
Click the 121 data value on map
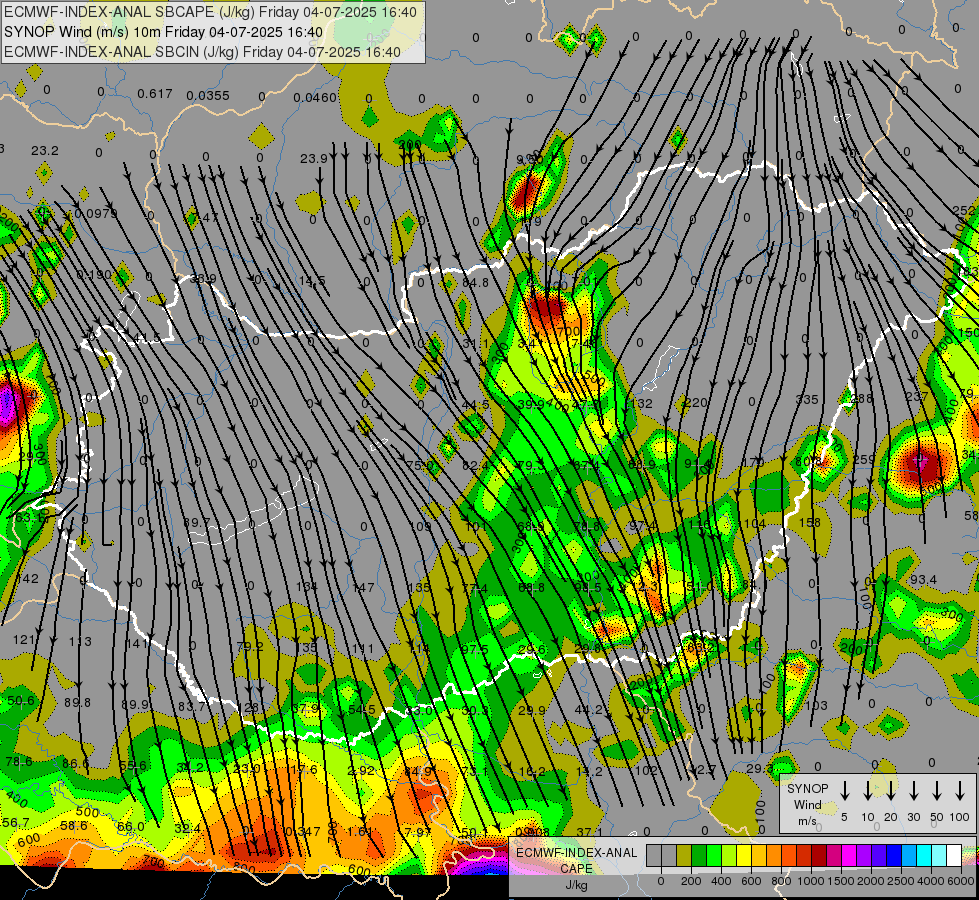coord(24,640)
